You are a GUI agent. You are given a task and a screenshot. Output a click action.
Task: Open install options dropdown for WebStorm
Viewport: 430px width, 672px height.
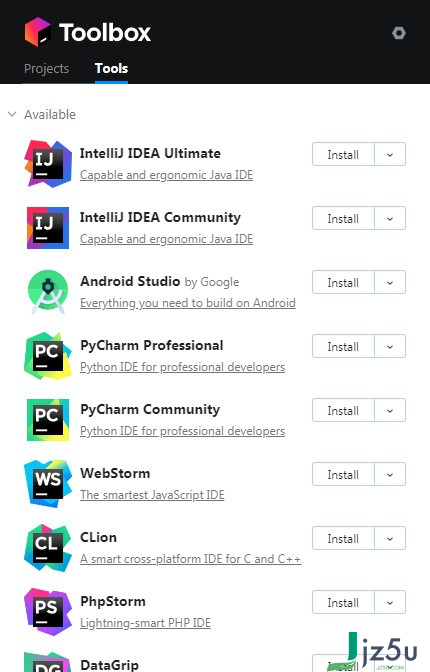tap(390, 474)
